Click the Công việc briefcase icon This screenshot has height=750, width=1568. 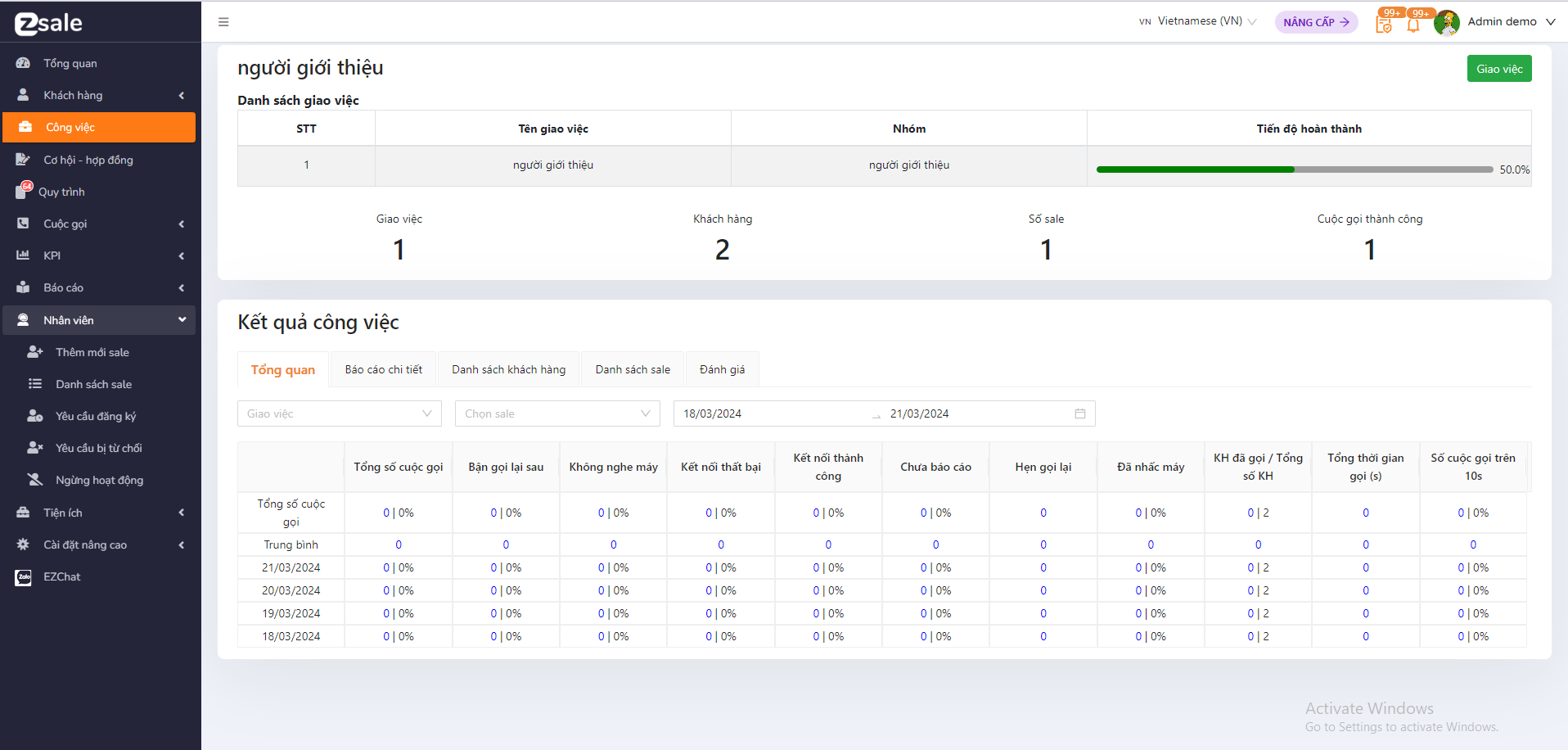click(x=25, y=127)
